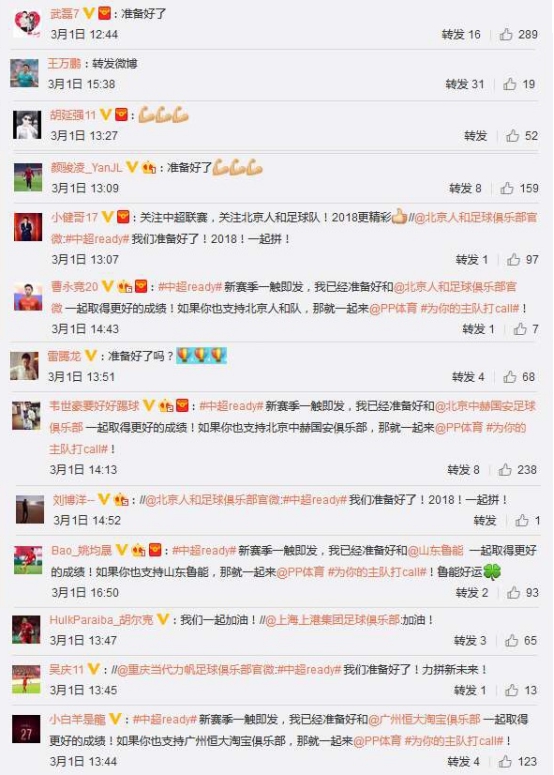Open @上海上港集团足球俱乐部 mention link
The height and width of the screenshot is (775, 554).
click(x=333, y=620)
